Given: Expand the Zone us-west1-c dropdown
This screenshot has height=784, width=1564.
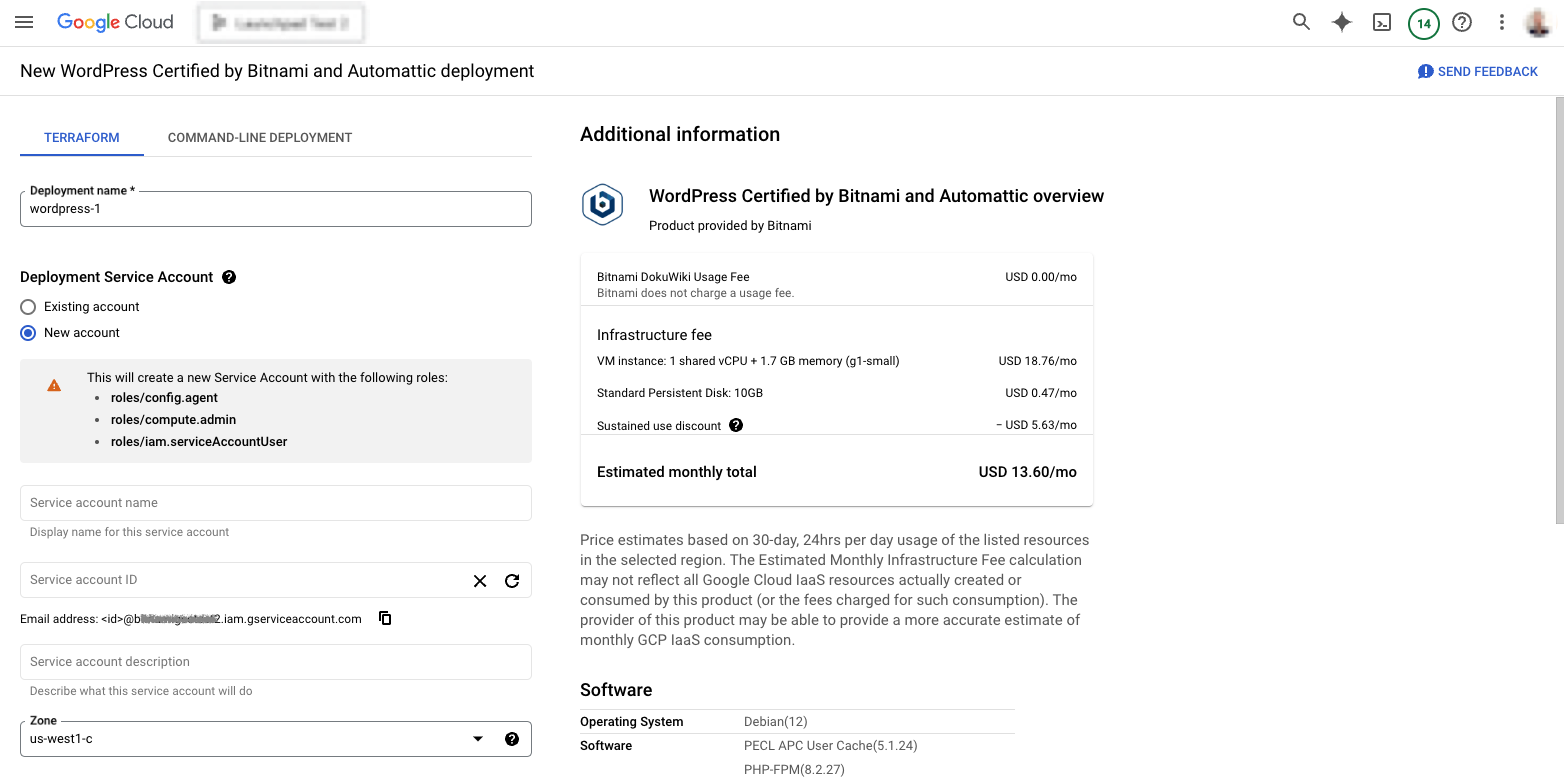Looking at the screenshot, I should pyautogui.click(x=276, y=739).
